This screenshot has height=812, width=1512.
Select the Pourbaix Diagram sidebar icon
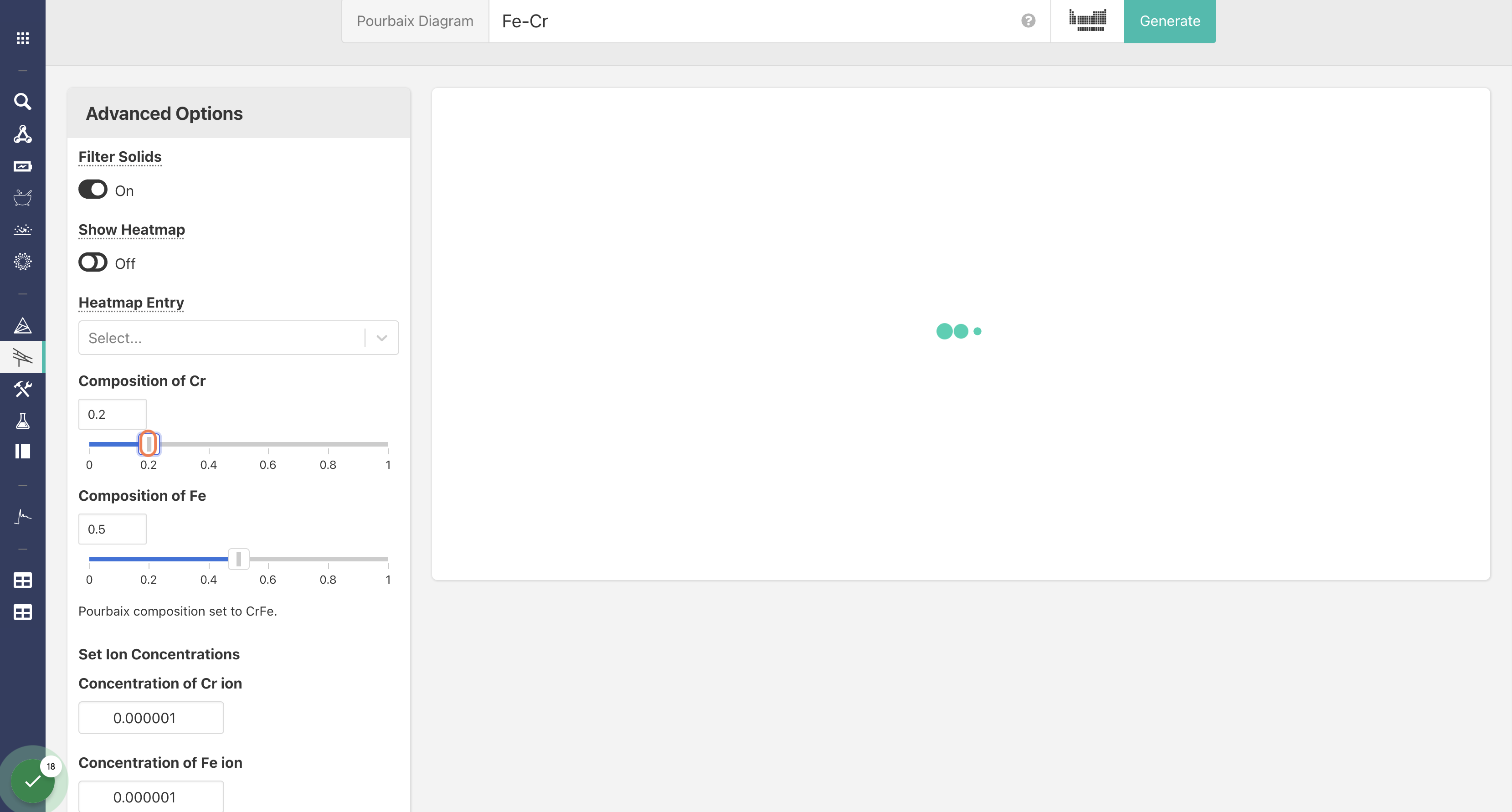tap(22, 357)
